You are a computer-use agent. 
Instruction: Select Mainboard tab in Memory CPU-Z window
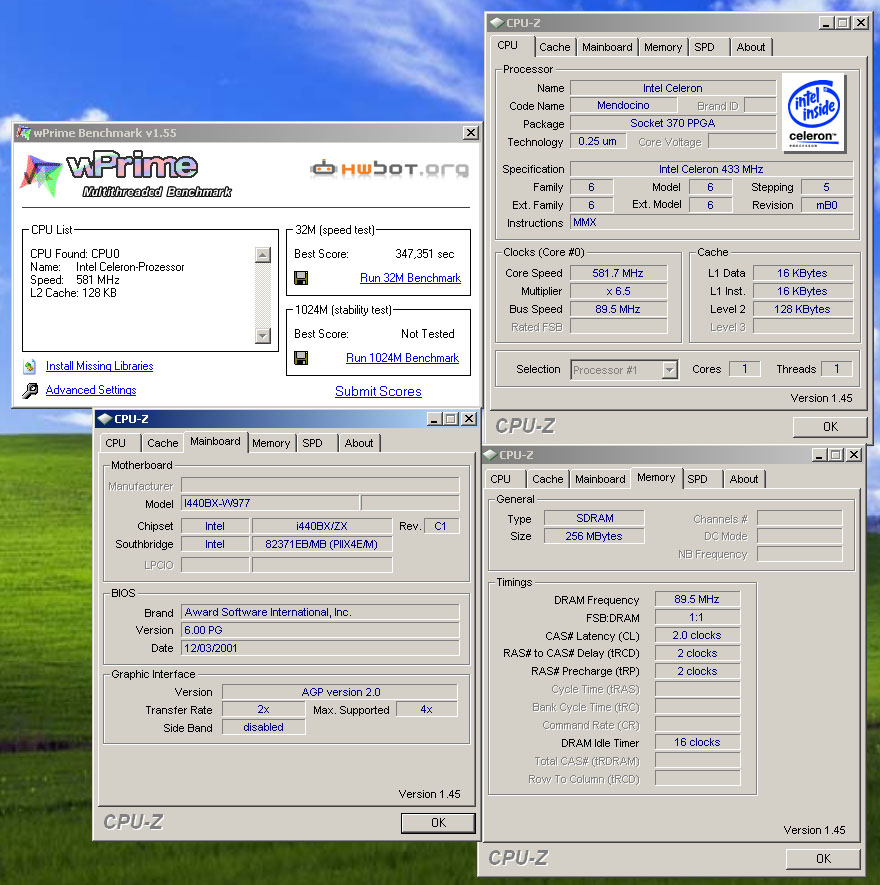pyautogui.click(x=600, y=479)
